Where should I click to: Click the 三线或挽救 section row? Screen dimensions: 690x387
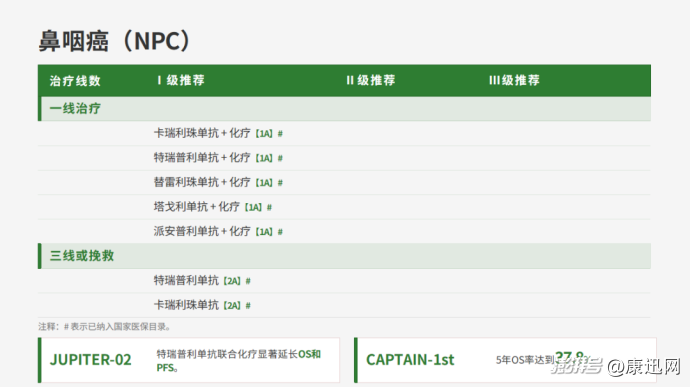coord(344,256)
